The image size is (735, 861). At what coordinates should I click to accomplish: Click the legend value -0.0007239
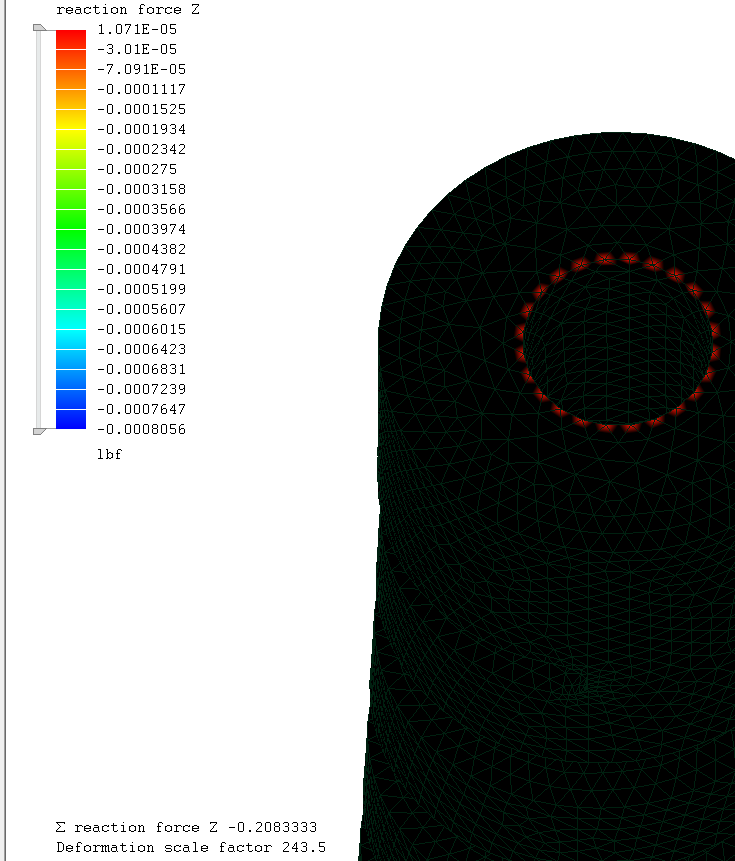point(142,389)
